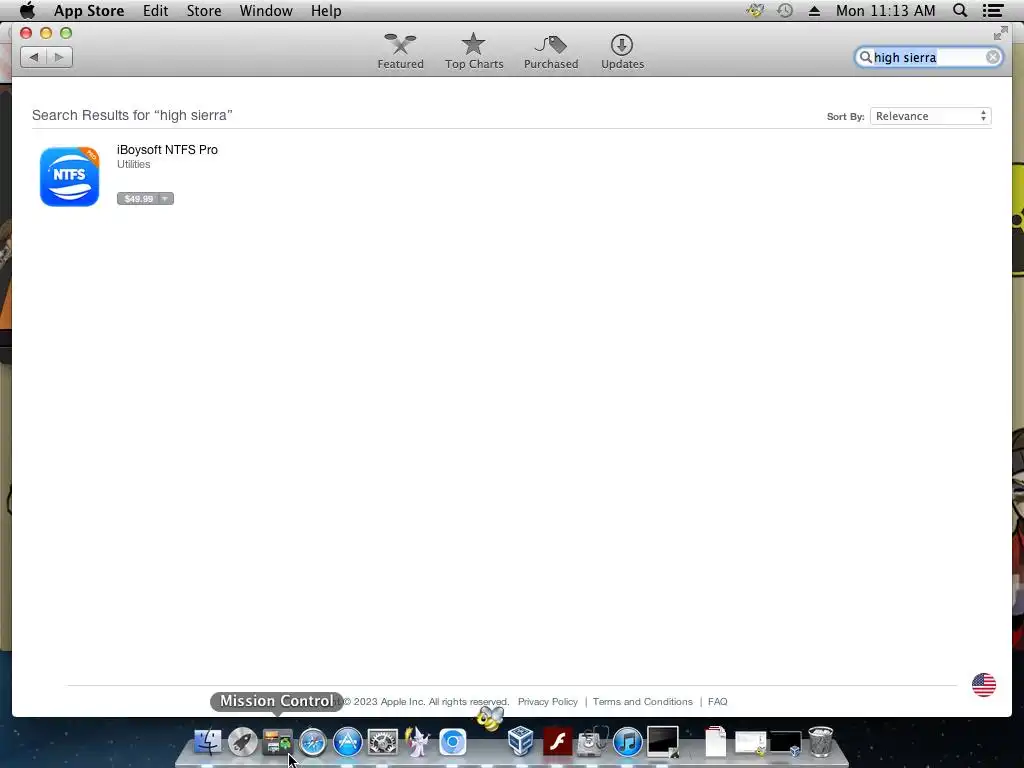The image size is (1024, 768).
Task: Open the Terms and Conditions link
Action: [643, 701]
